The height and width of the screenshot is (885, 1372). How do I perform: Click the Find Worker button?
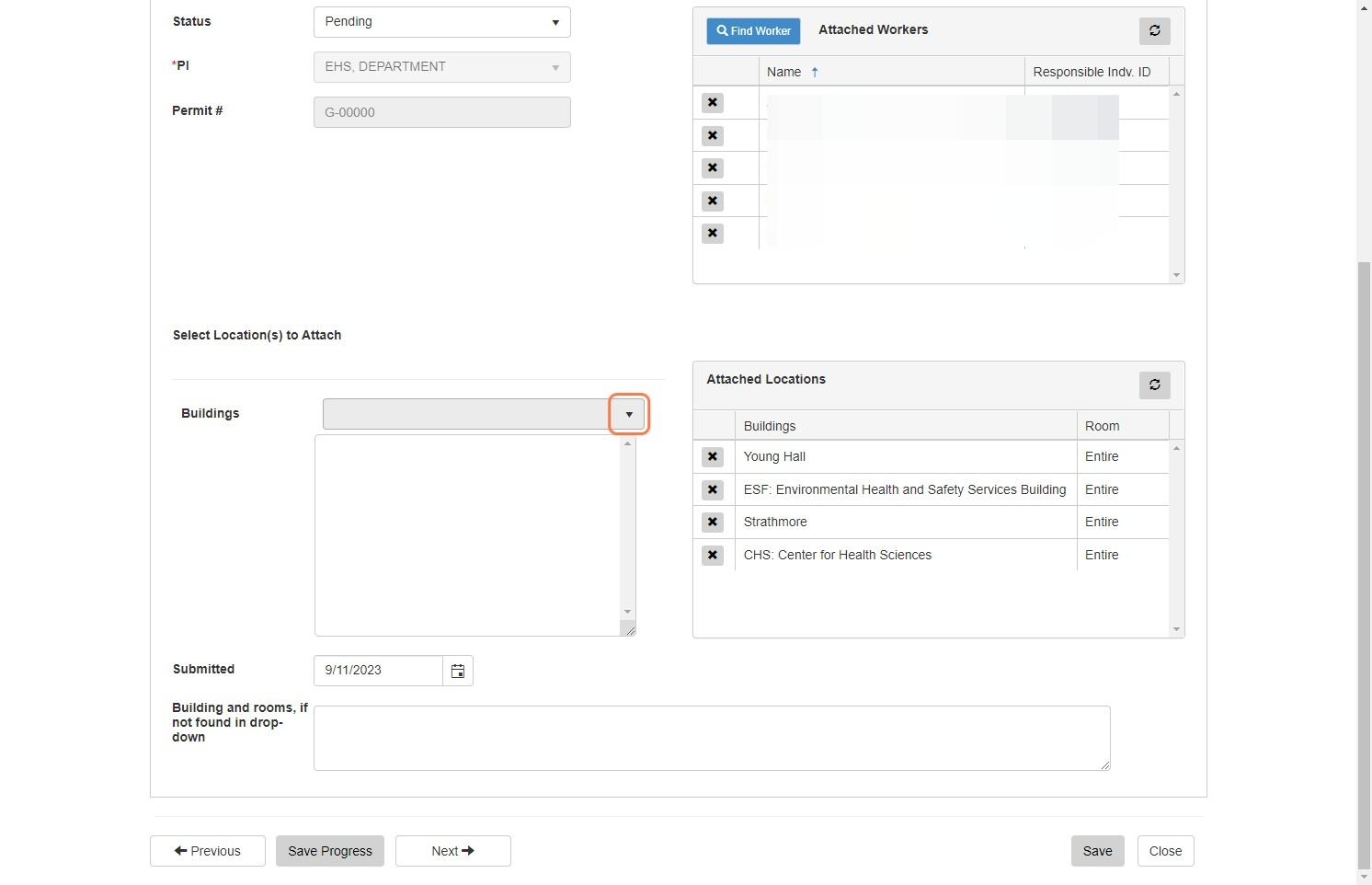coord(753,30)
